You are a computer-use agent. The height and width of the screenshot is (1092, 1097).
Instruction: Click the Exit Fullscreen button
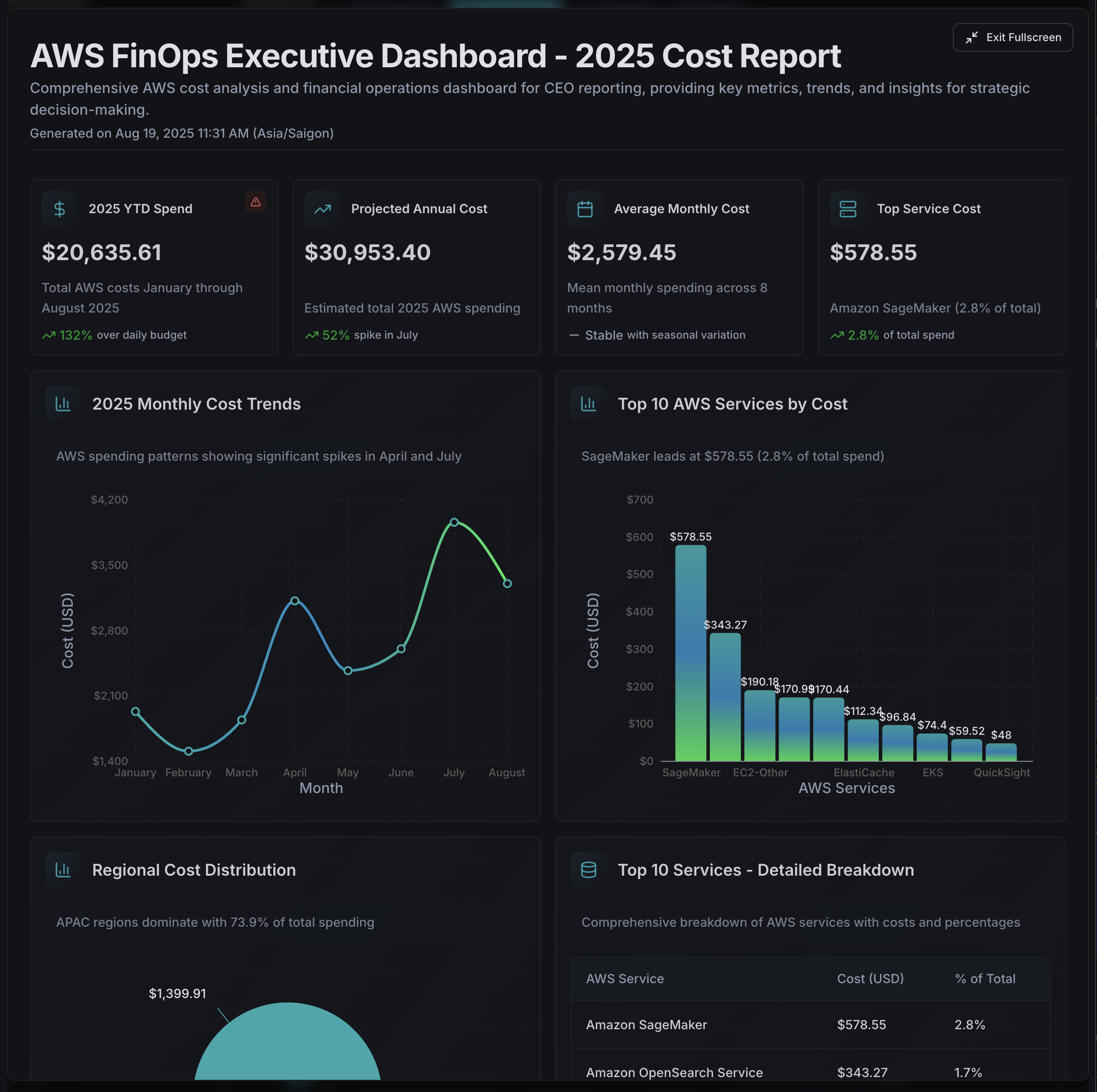pyautogui.click(x=1013, y=37)
